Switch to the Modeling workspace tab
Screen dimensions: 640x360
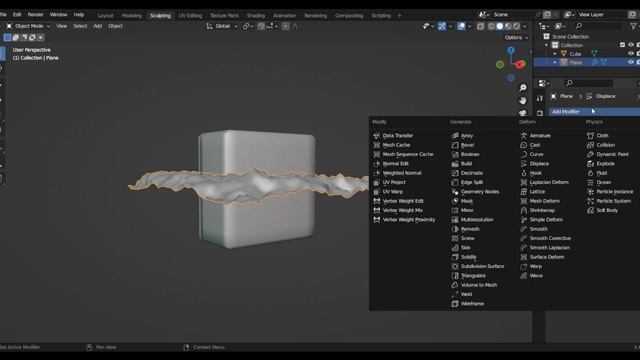131,16
